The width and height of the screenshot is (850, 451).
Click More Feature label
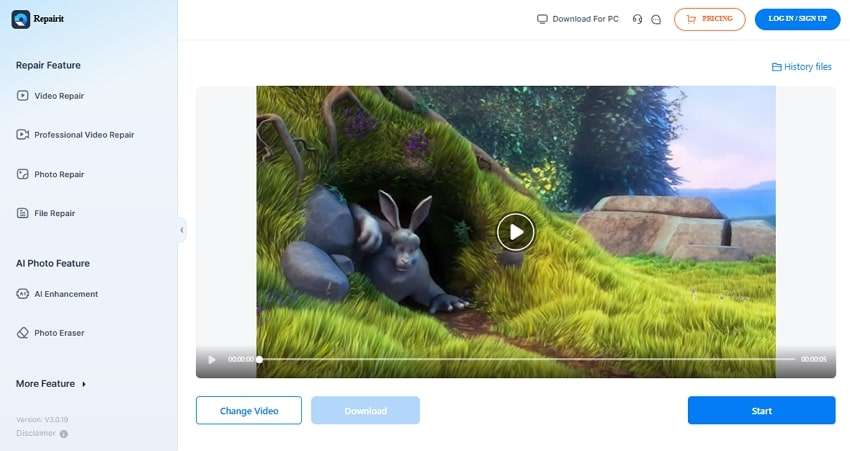(46, 384)
